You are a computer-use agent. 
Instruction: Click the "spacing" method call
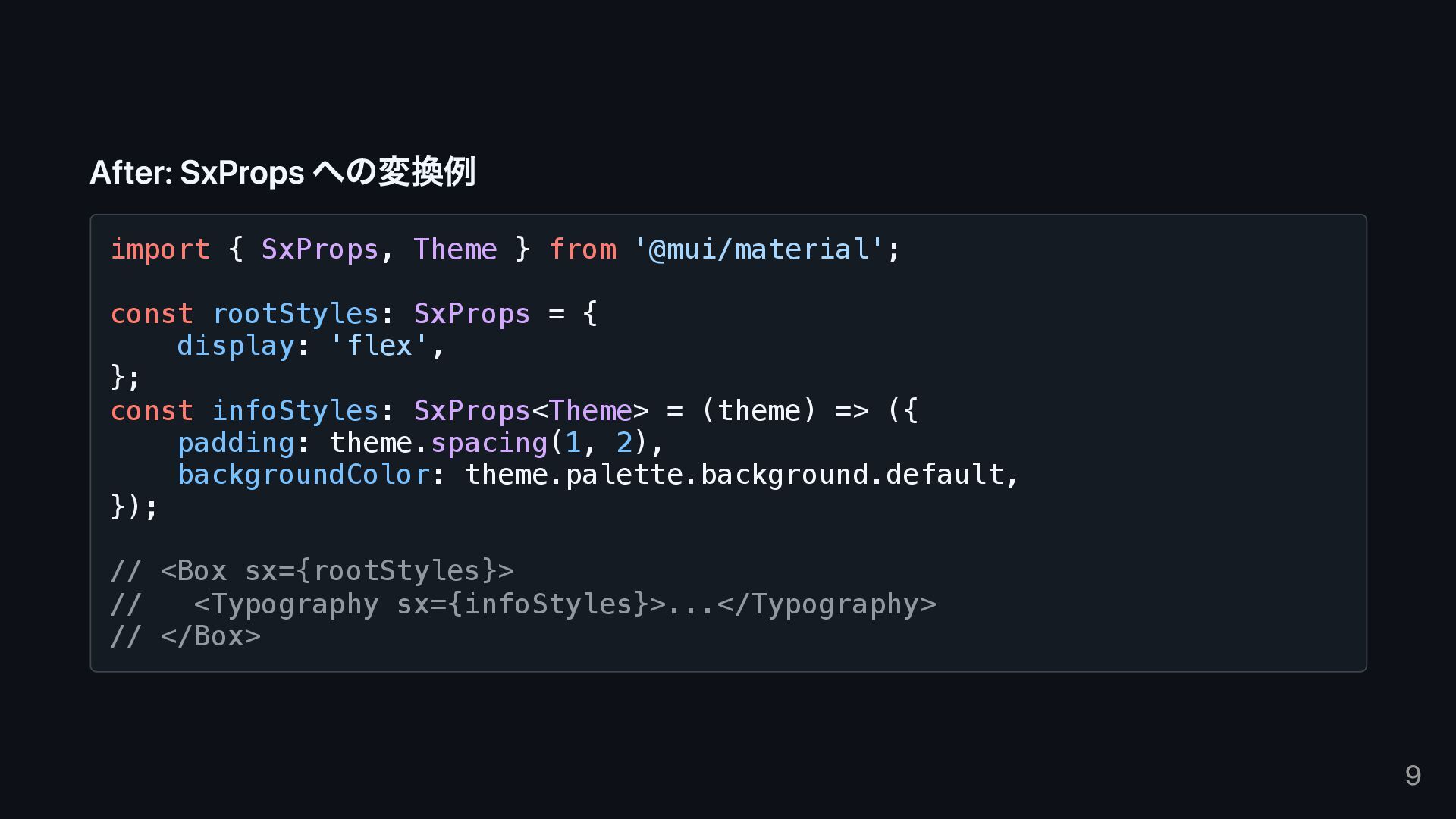(x=489, y=443)
